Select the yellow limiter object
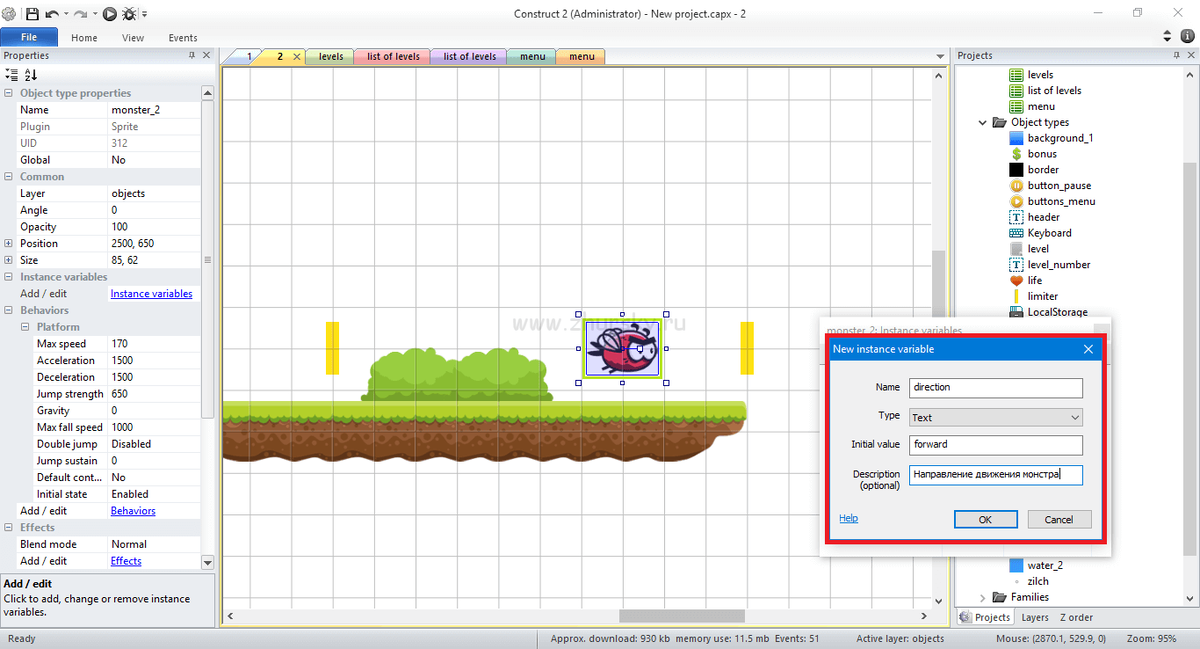1200x649 pixels. 1033,296
